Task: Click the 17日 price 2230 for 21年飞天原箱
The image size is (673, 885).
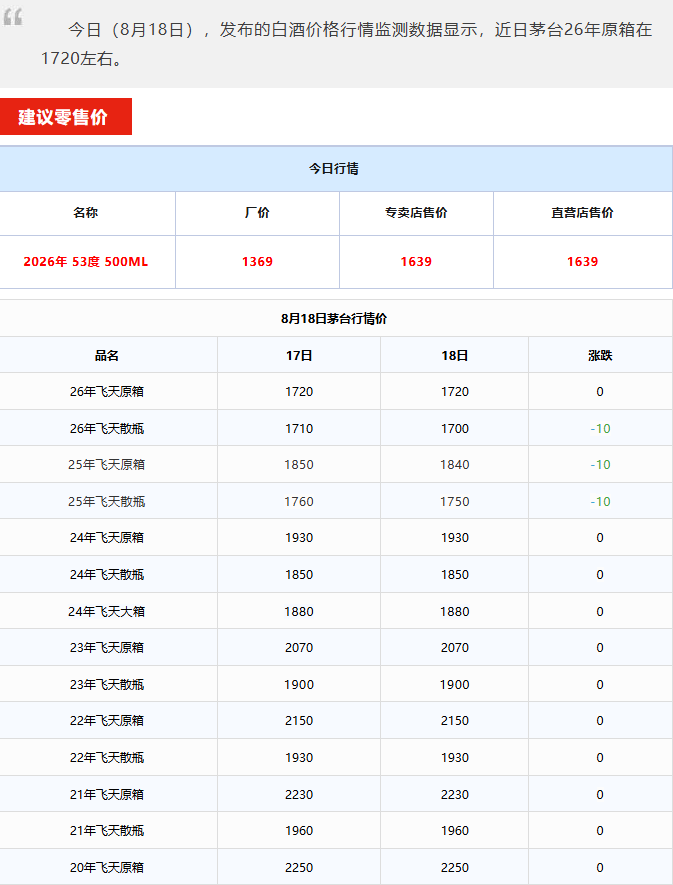Action: 299,795
